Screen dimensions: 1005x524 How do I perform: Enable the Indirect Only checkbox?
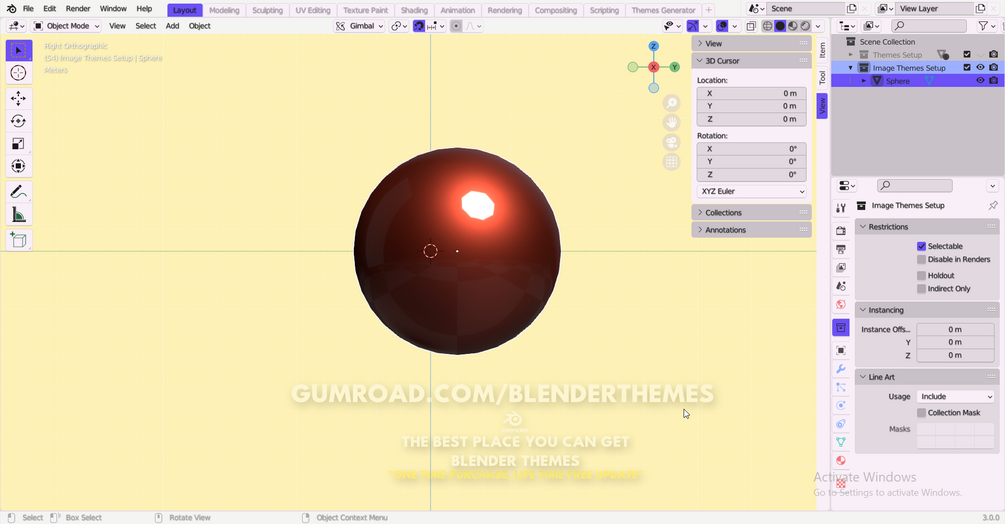click(921, 289)
